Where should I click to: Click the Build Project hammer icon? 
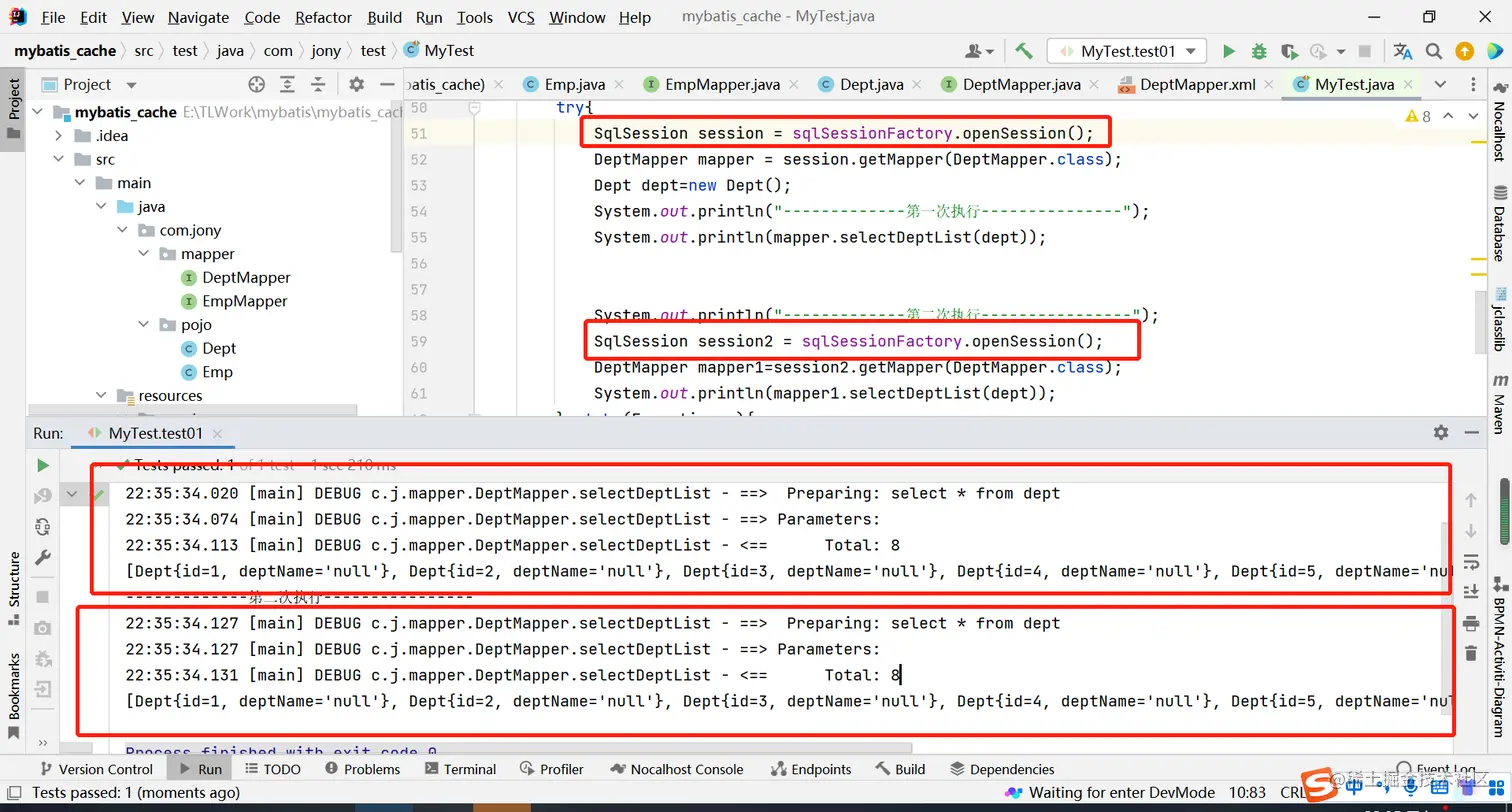[x=1023, y=51]
